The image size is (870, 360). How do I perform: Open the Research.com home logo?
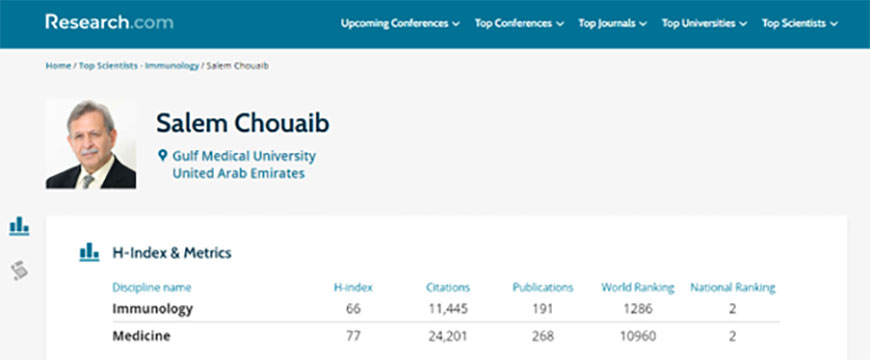[109, 23]
